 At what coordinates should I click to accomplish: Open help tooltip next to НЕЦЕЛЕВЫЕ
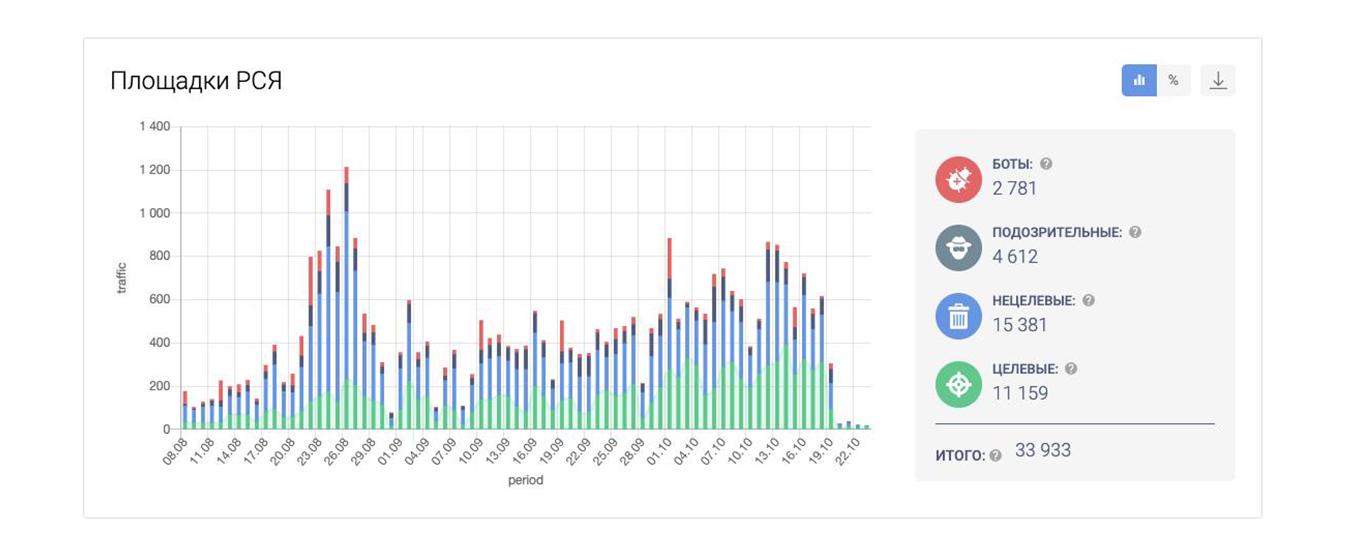click(1088, 300)
